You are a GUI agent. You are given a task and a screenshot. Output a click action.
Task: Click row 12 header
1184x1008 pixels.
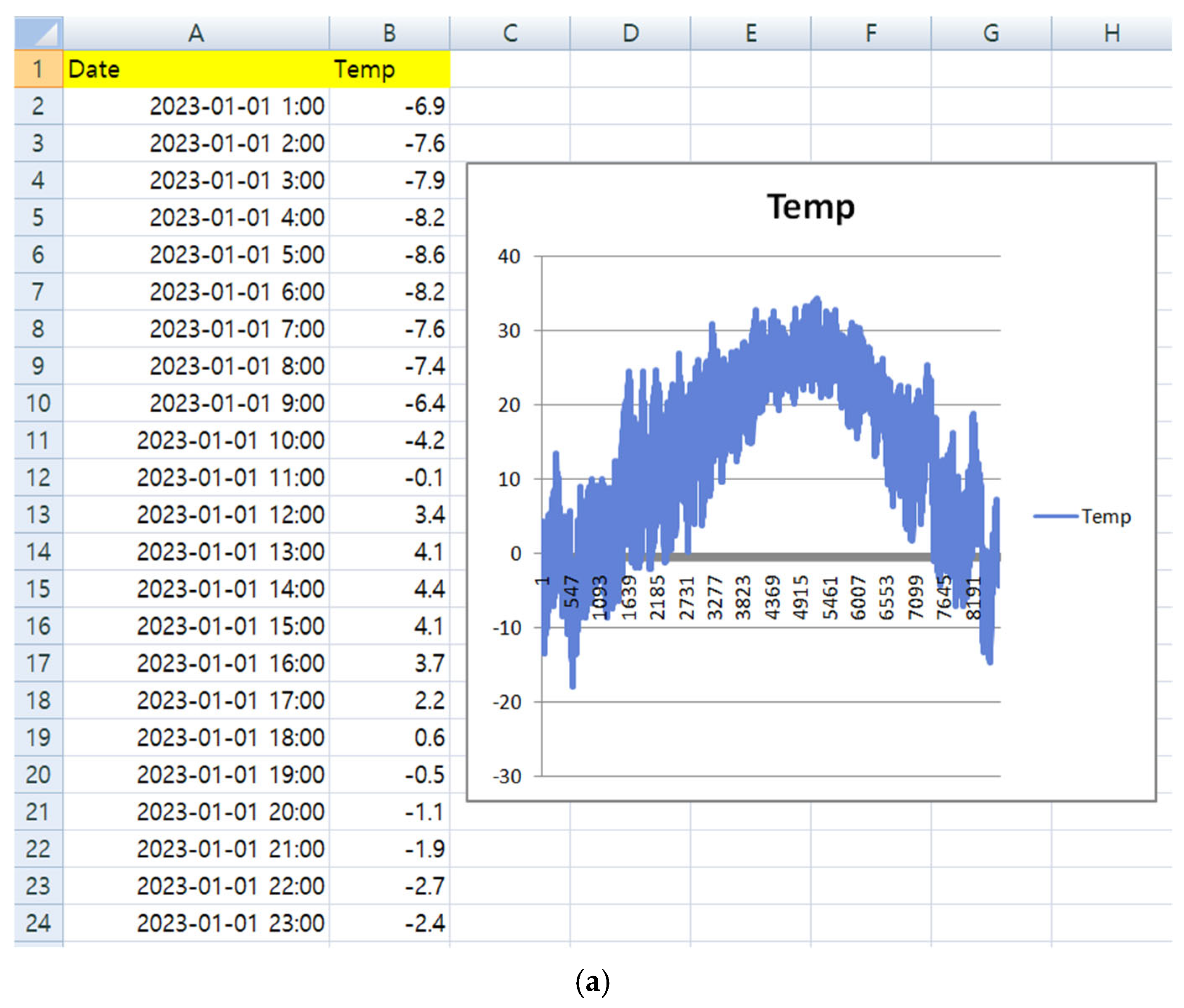[x=38, y=478]
